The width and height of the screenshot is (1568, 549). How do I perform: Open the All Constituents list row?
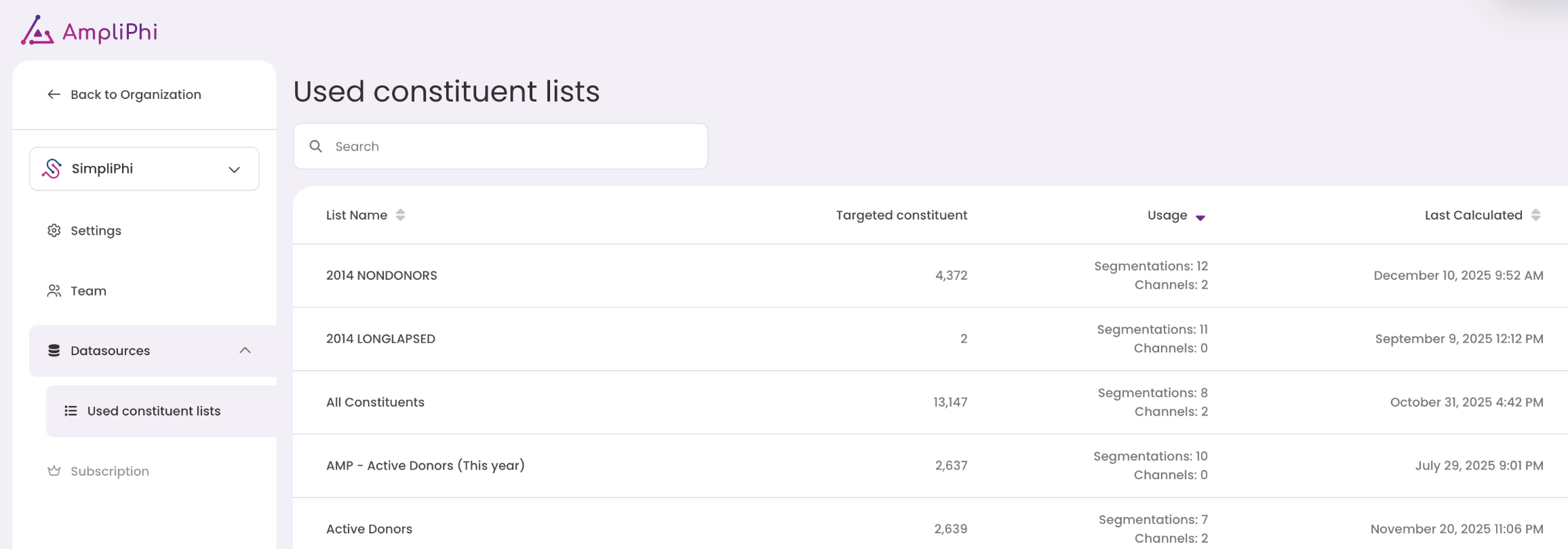[x=375, y=402]
